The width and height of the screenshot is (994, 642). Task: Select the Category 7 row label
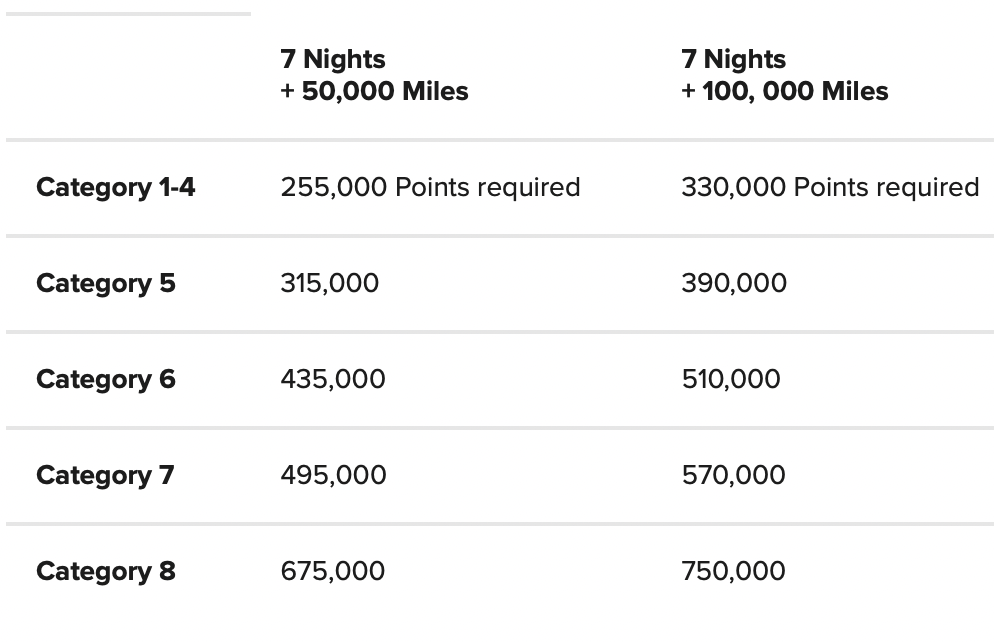pos(105,475)
